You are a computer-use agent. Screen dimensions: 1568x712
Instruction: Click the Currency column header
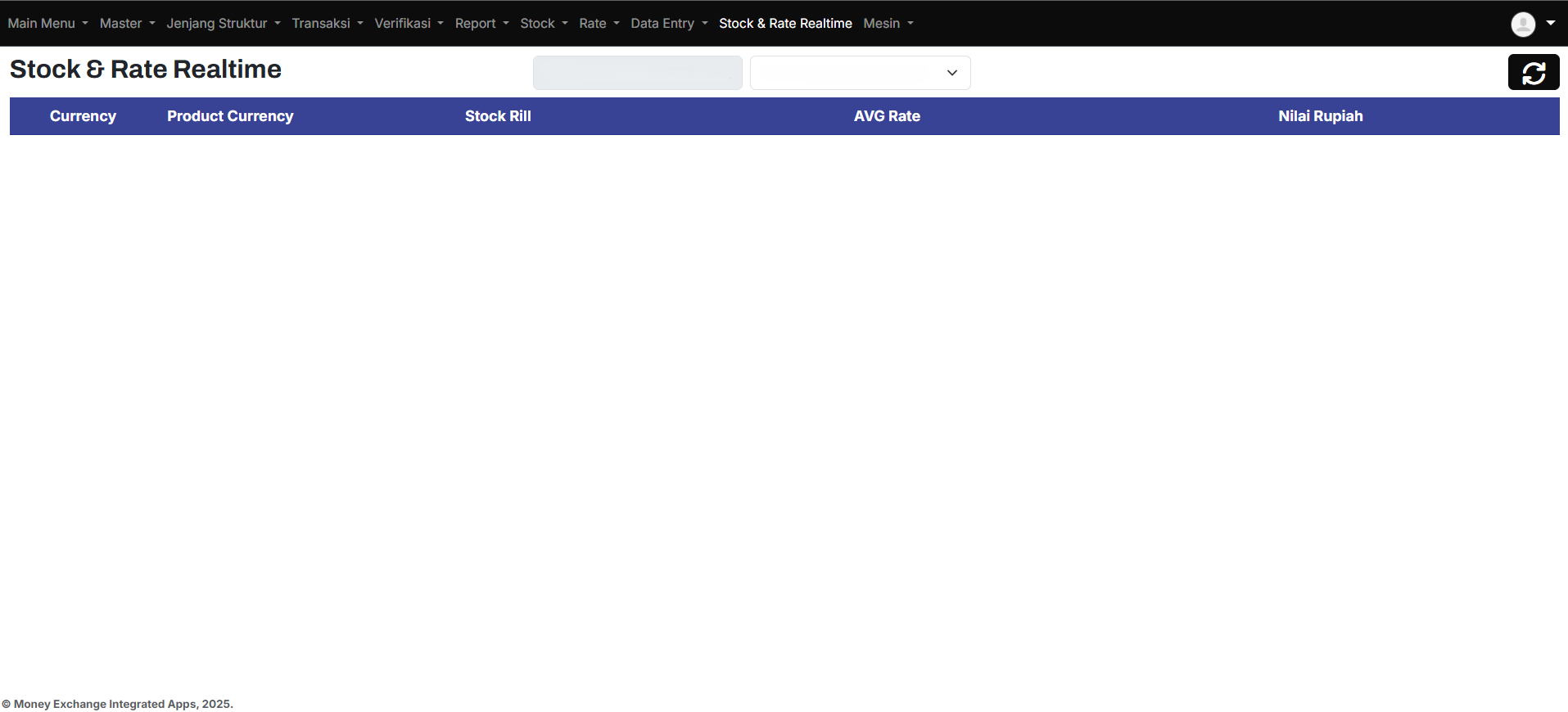[x=83, y=116]
